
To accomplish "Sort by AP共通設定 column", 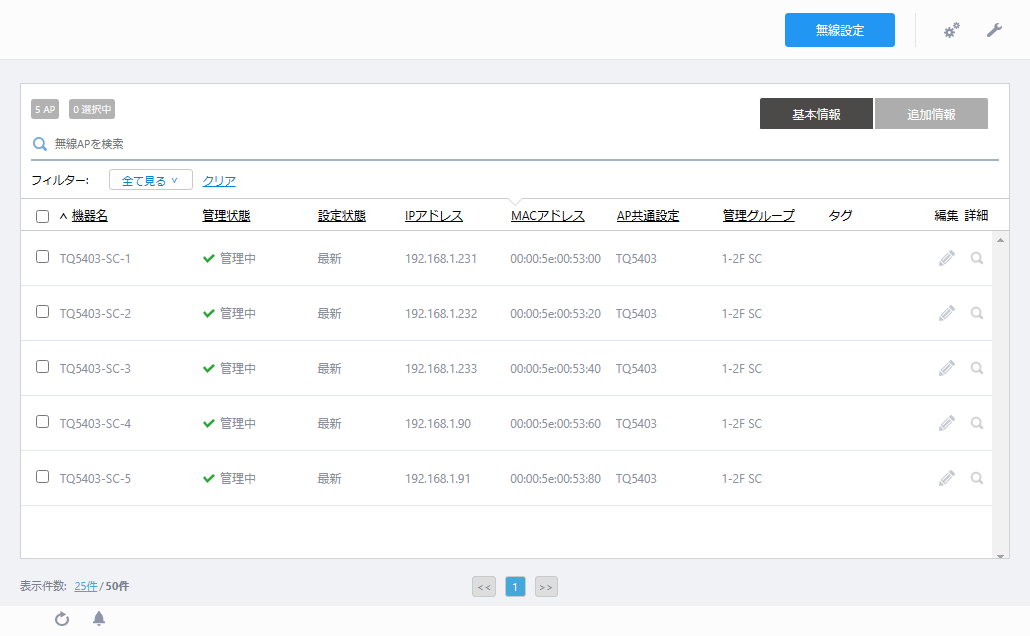I will [x=648, y=216].
